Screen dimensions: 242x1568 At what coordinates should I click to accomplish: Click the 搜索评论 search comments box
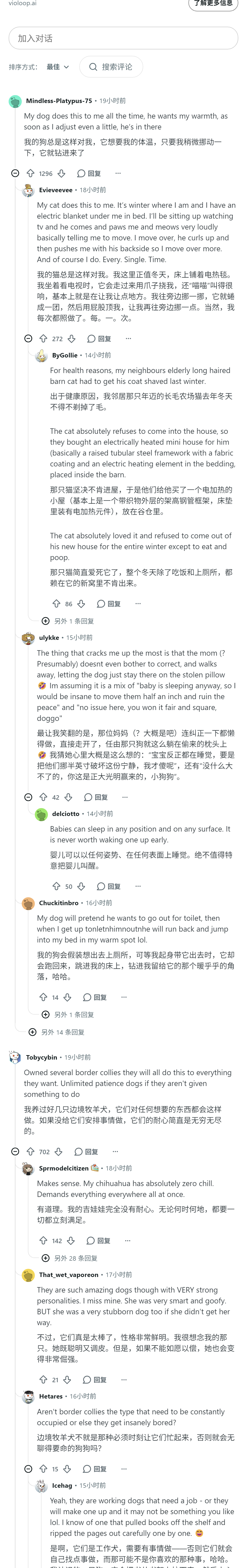click(x=111, y=67)
